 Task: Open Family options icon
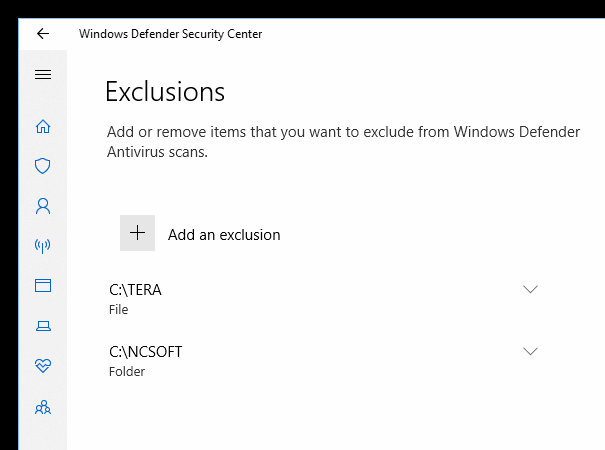click(x=42, y=407)
